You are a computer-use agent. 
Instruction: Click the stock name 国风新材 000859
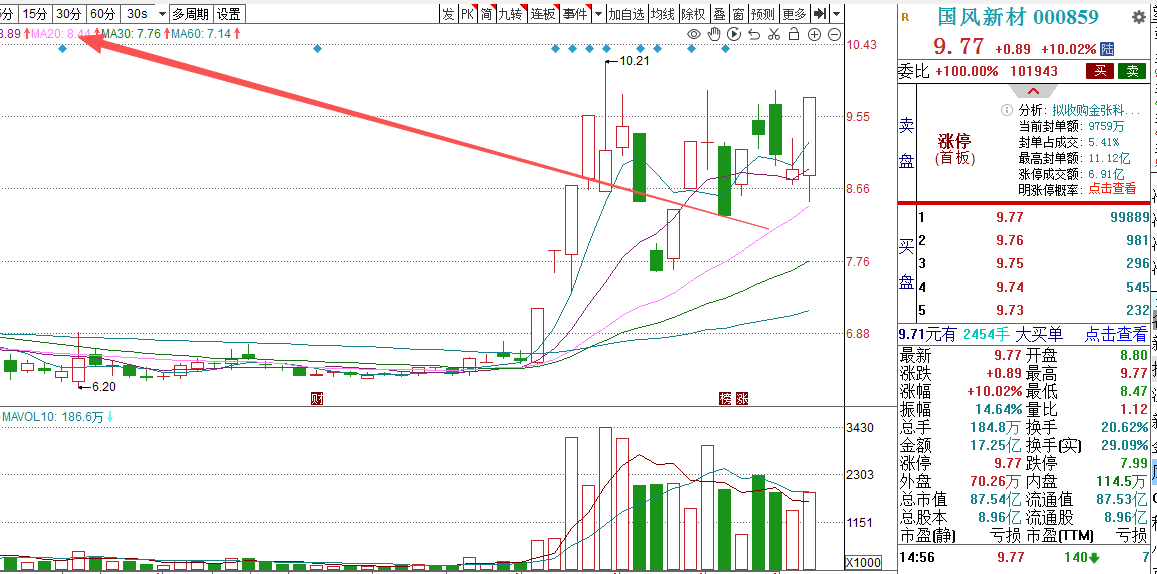1018,17
